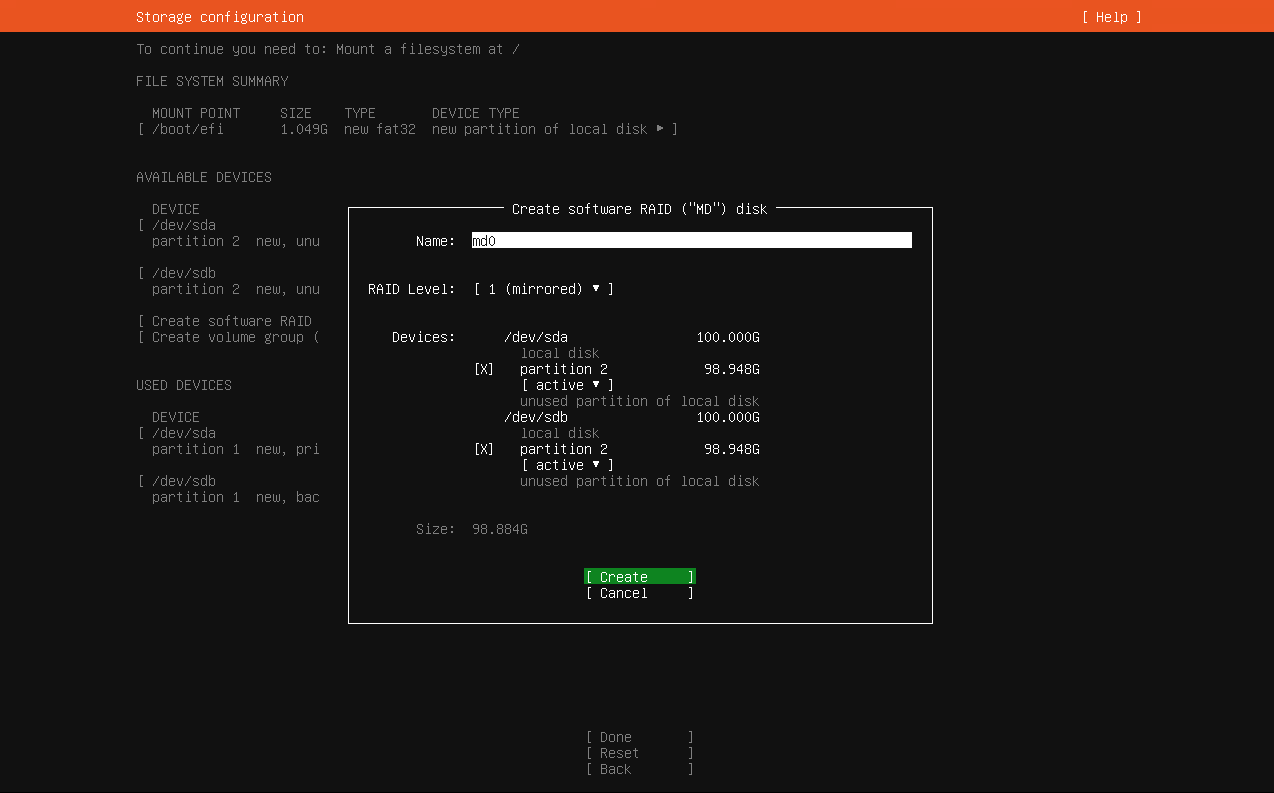1274x793 pixels.
Task: Toggle the /dev/sda partition 2 checkbox
Action: click(x=484, y=369)
